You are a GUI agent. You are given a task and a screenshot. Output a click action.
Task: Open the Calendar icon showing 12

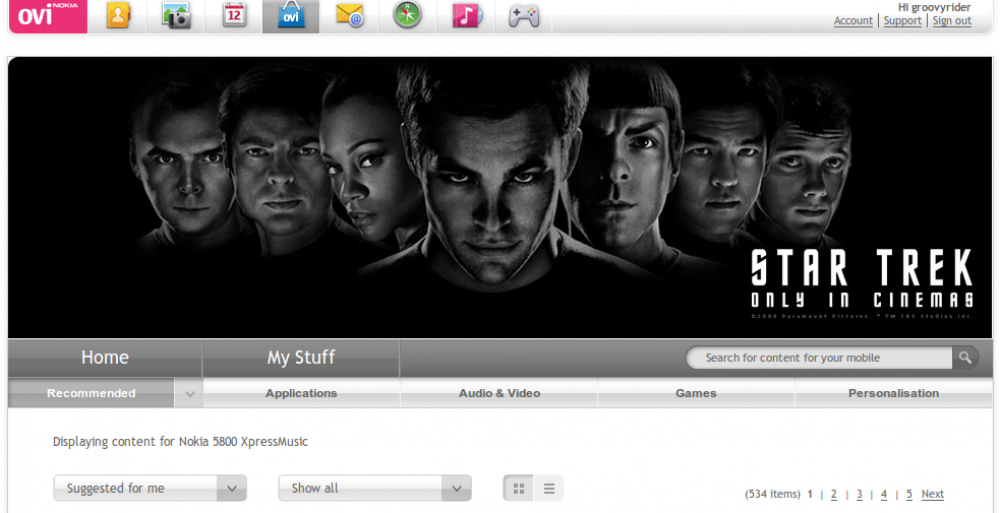click(x=233, y=17)
